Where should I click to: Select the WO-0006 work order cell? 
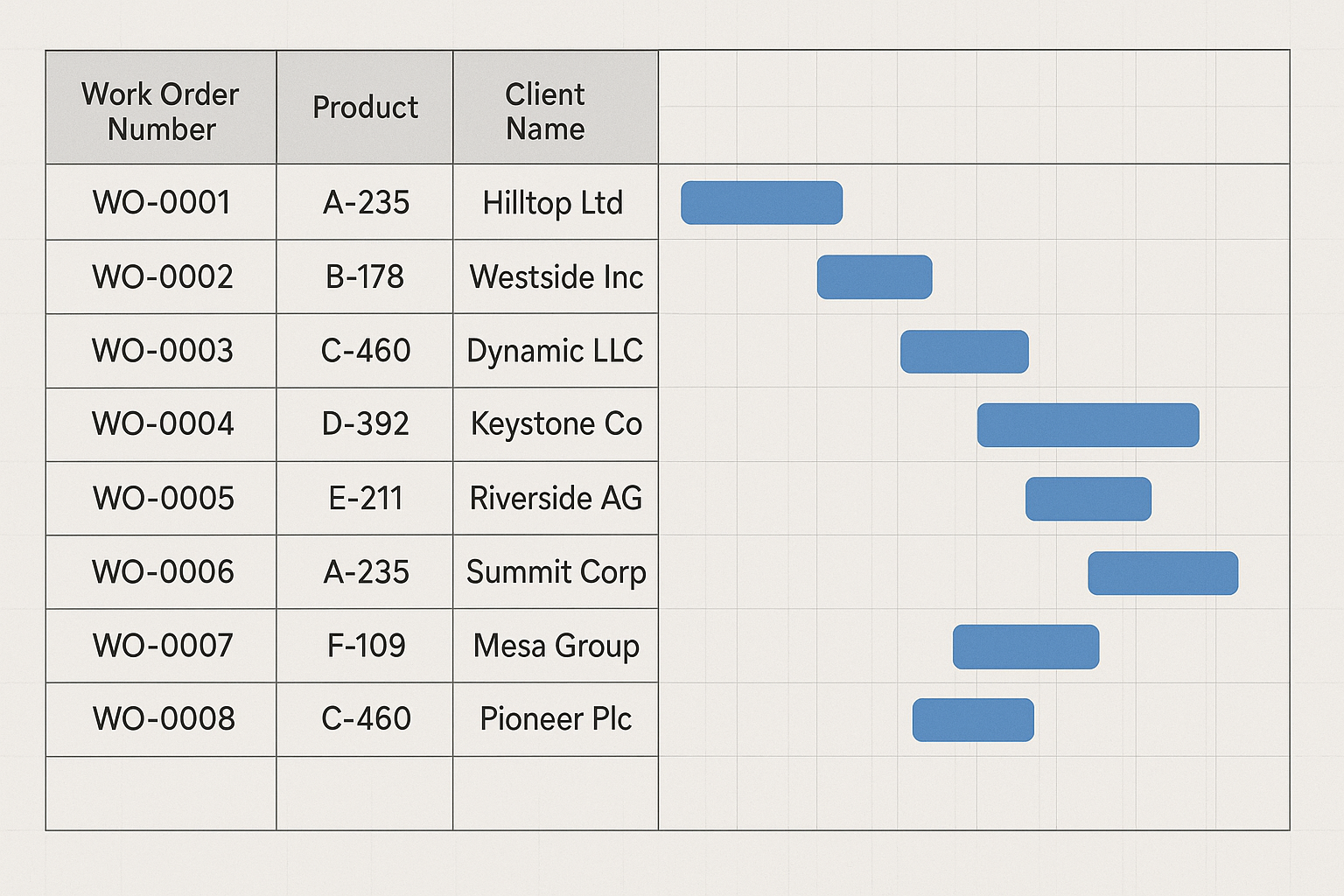click(163, 572)
